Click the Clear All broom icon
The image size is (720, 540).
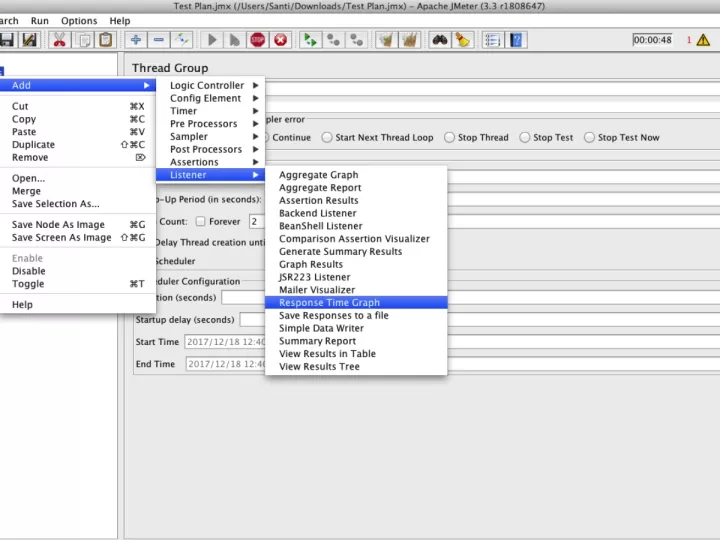point(410,40)
